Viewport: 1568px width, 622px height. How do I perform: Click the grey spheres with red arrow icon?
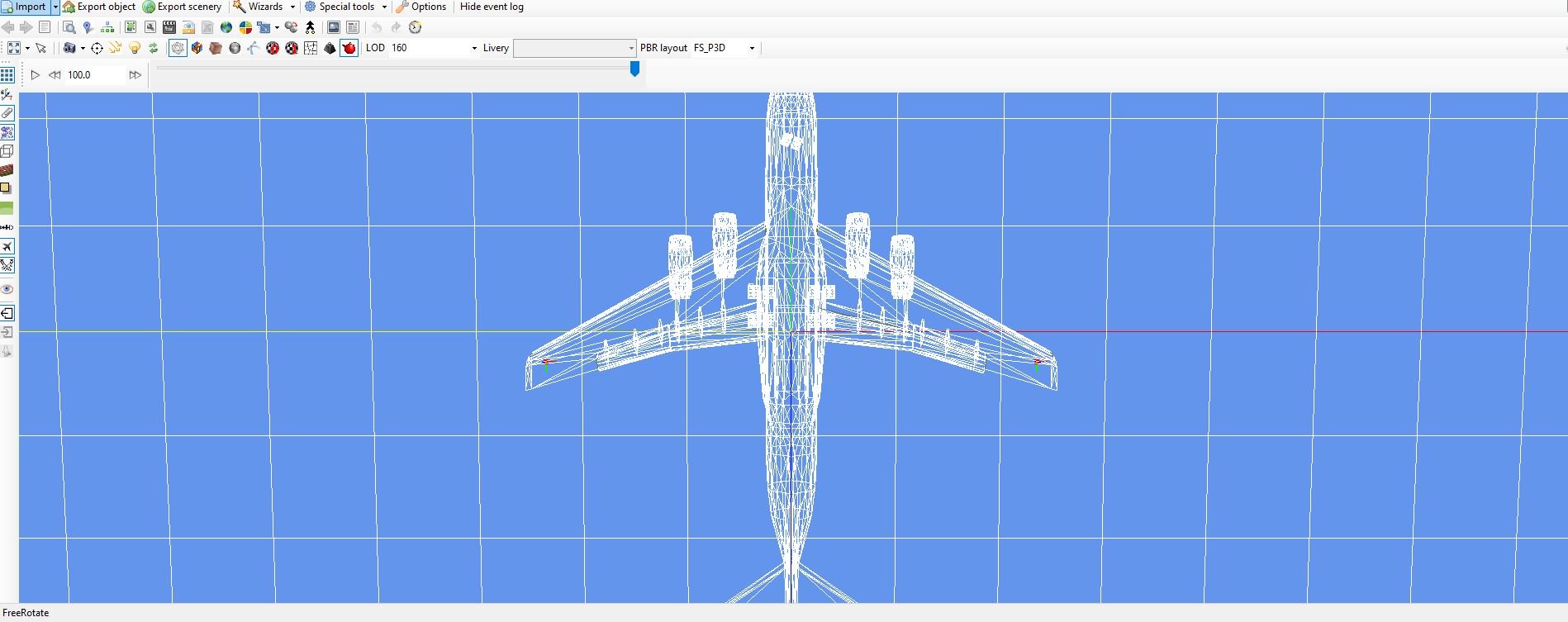click(x=291, y=27)
